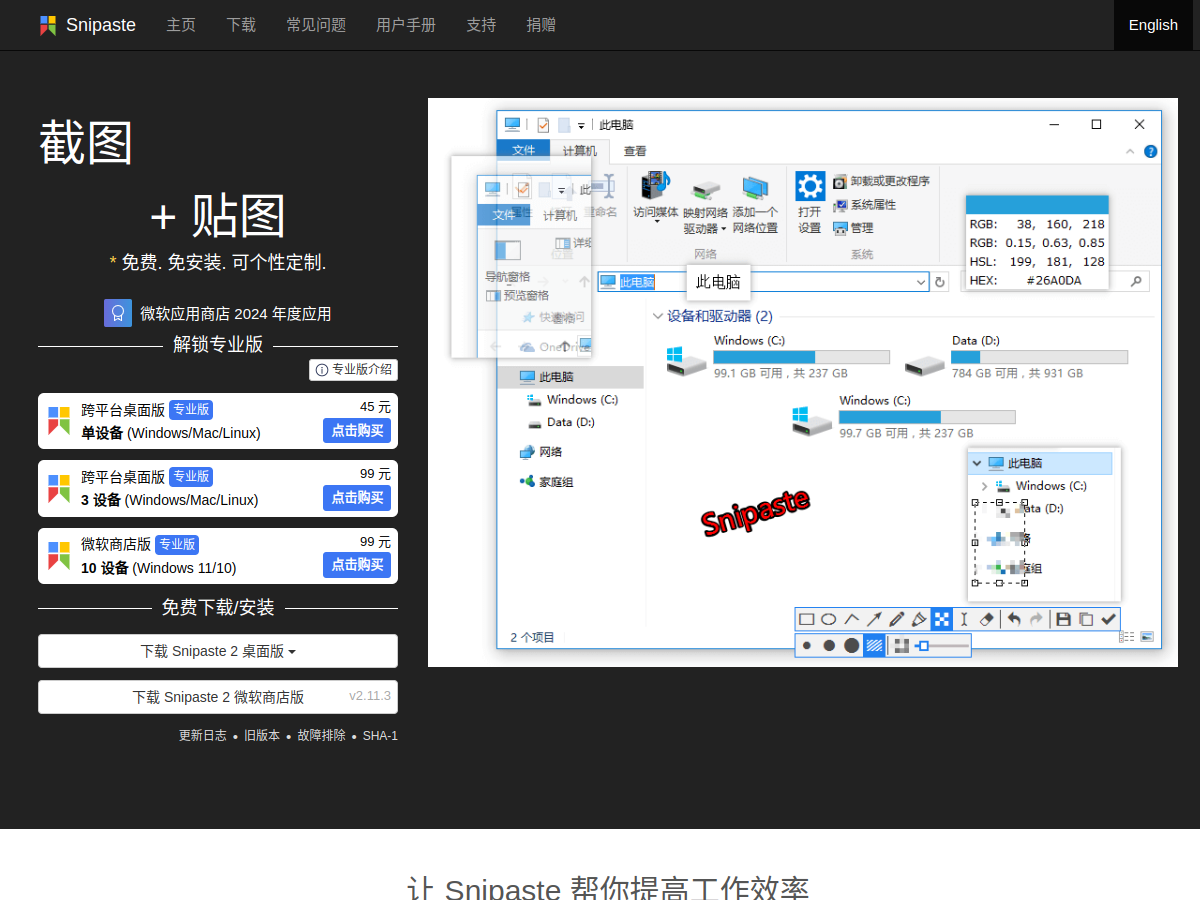Open 下载 Snipaste 2 桌面版 dropdown

tap(218, 651)
